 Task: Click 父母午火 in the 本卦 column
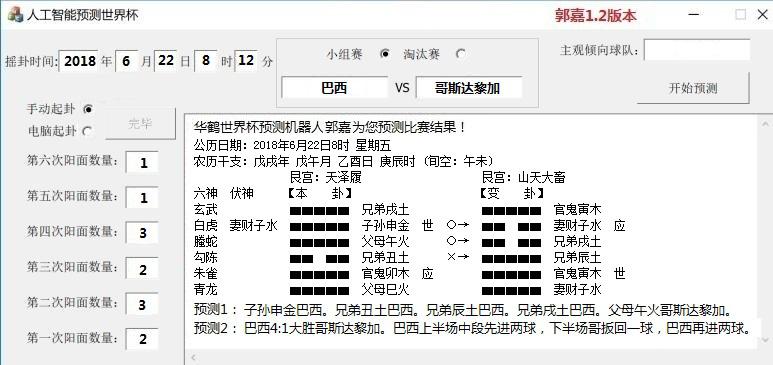(386, 242)
